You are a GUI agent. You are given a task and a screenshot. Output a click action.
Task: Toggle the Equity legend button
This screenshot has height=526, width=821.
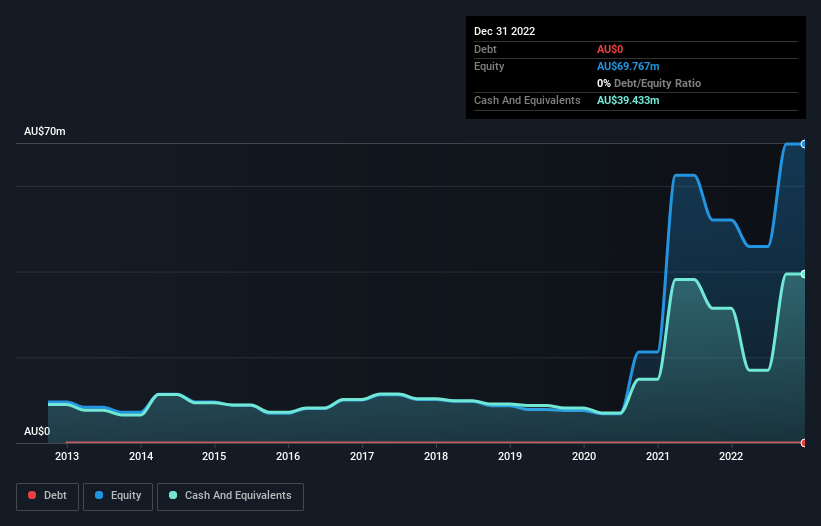click(118, 496)
